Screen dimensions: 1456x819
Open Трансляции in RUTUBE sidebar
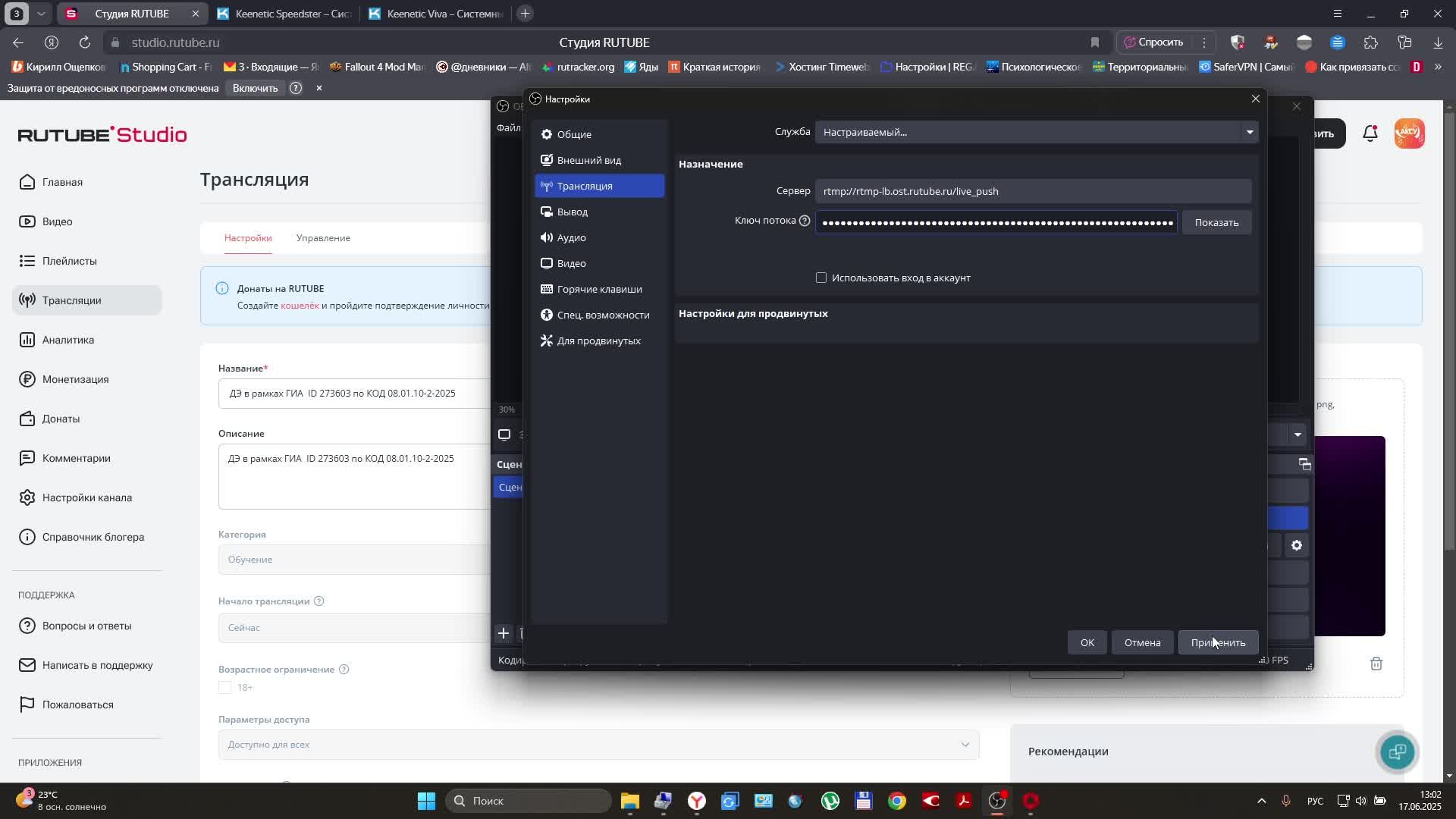(x=87, y=300)
